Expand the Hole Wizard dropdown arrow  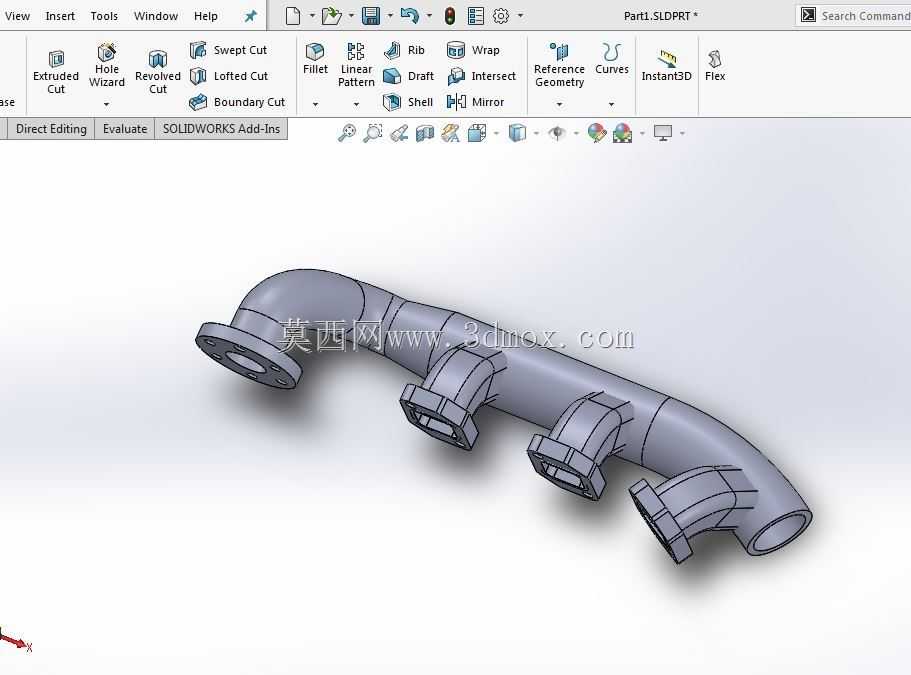106,104
